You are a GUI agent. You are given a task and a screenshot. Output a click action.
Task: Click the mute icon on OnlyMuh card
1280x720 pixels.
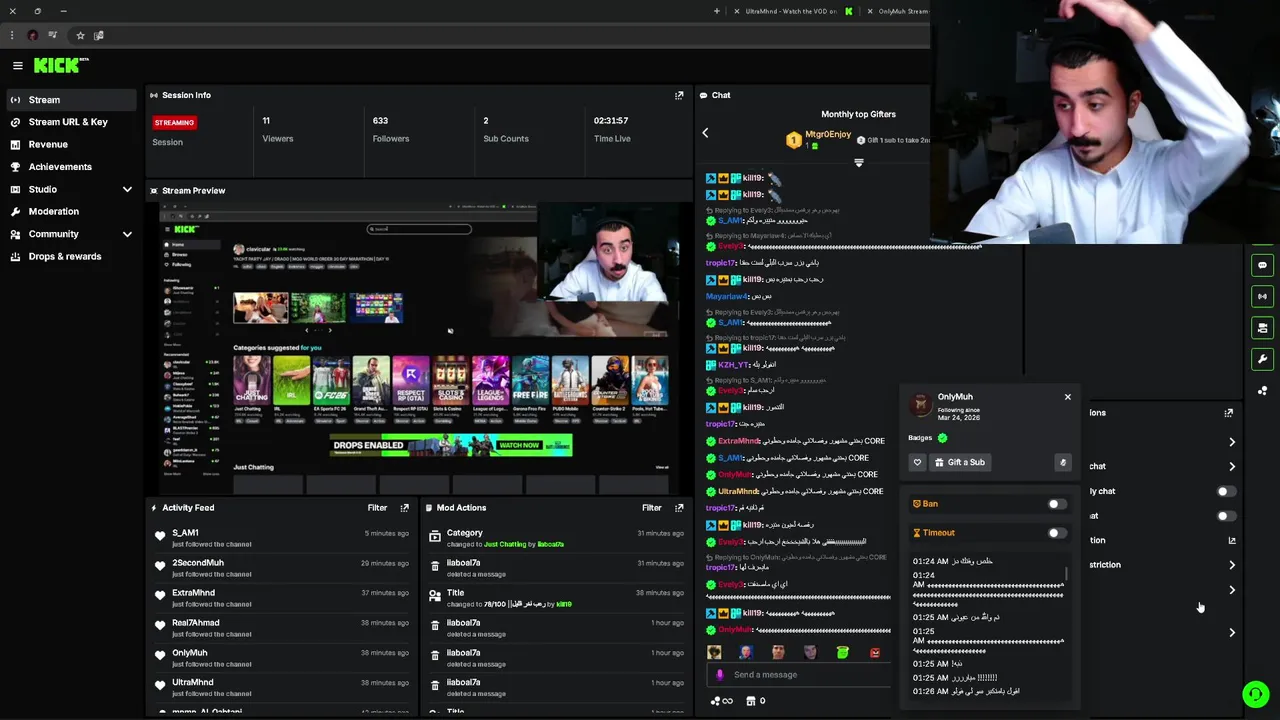(x=1063, y=462)
